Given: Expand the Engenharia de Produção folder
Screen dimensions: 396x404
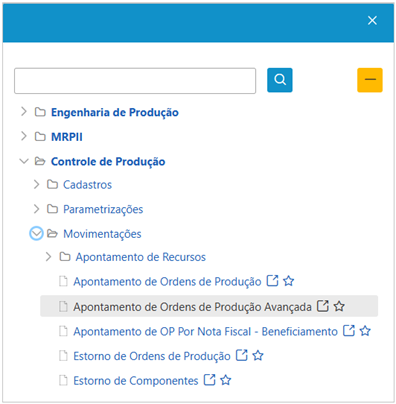Looking at the screenshot, I should pyautogui.click(x=24, y=112).
